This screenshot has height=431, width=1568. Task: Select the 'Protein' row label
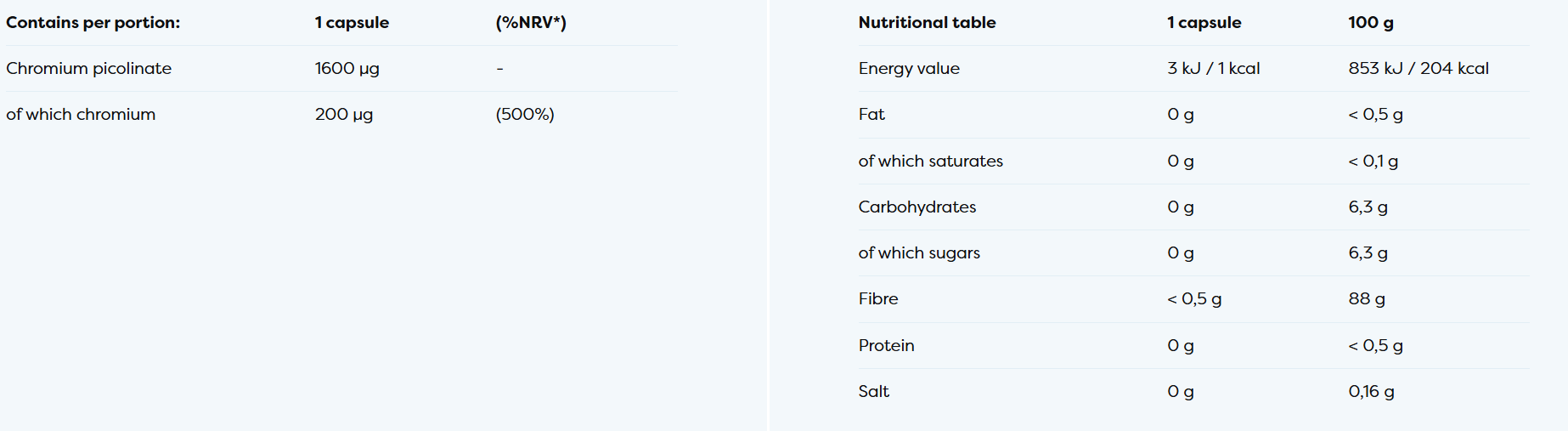[x=886, y=346]
